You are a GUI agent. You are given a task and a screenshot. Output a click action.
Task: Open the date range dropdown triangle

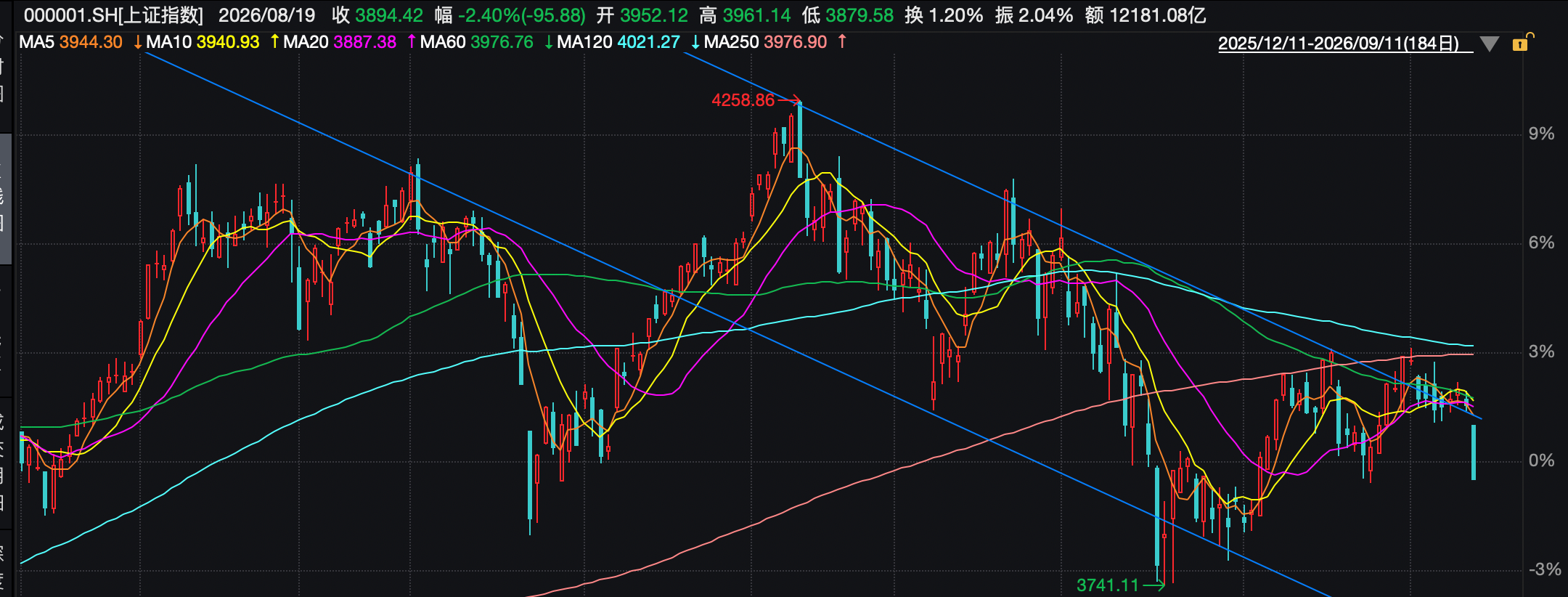(x=1489, y=44)
